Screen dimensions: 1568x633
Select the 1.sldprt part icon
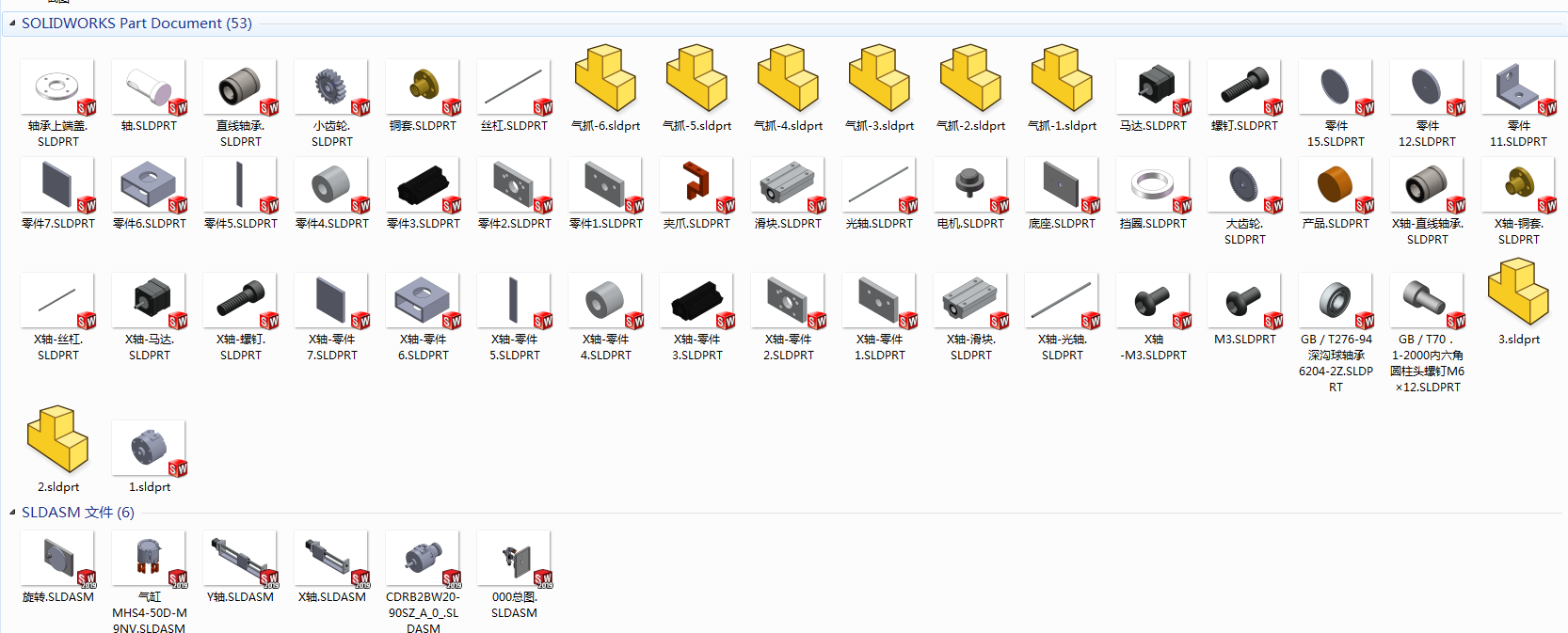(x=150, y=449)
